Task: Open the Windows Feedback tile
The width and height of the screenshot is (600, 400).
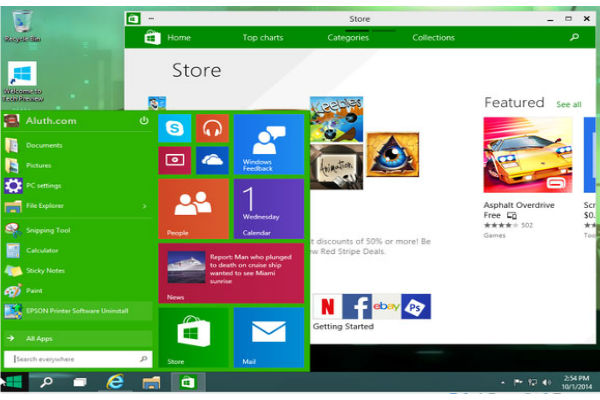Action: pos(269,144)
